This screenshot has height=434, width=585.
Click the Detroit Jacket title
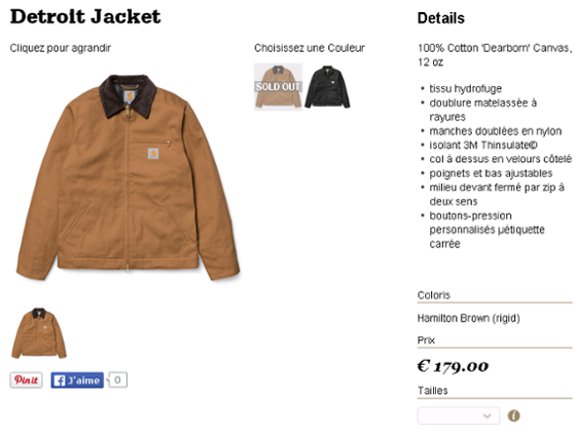tap(85, 17)
